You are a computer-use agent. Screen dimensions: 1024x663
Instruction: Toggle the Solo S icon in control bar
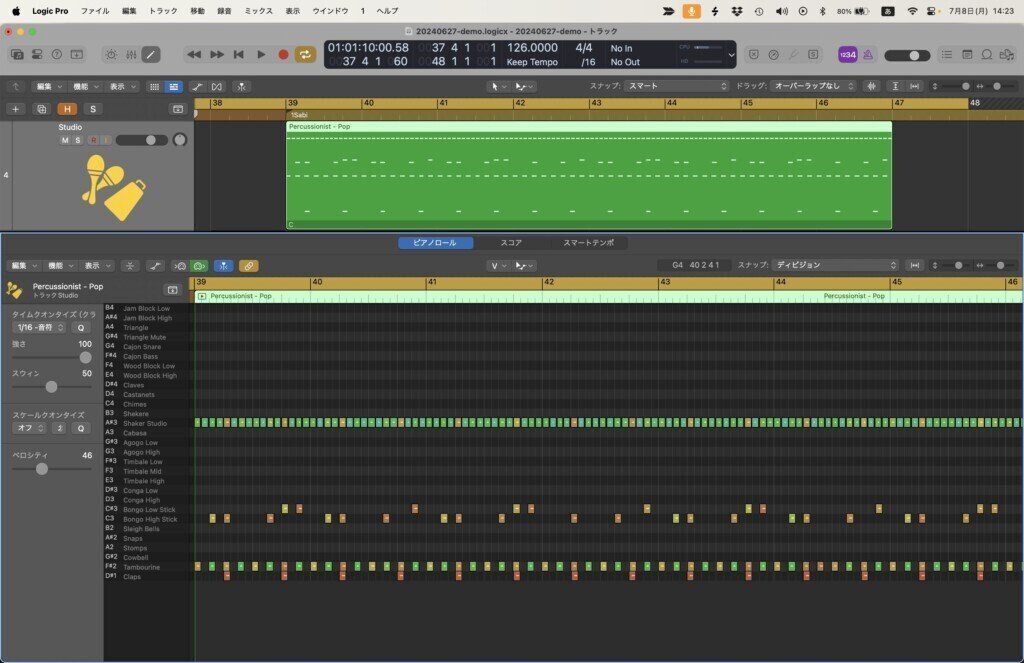813,55
